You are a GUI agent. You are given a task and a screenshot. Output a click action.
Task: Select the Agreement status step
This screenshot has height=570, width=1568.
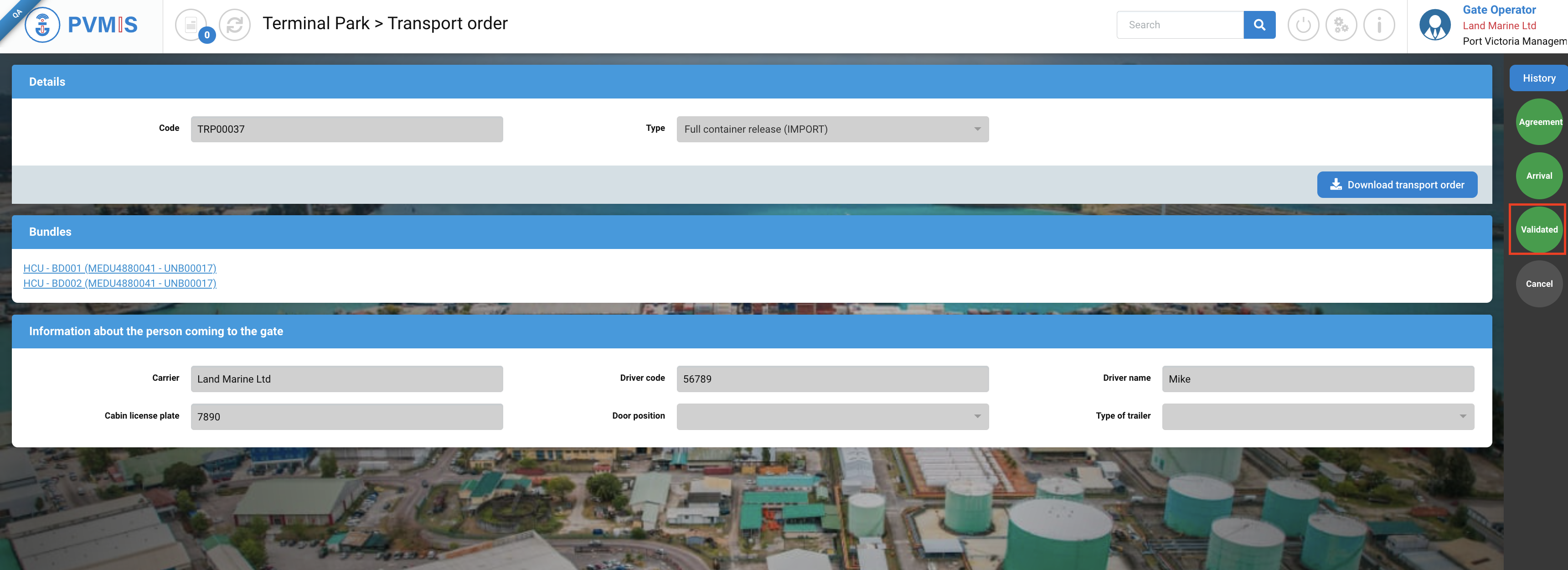click(x=1539, y=122)
